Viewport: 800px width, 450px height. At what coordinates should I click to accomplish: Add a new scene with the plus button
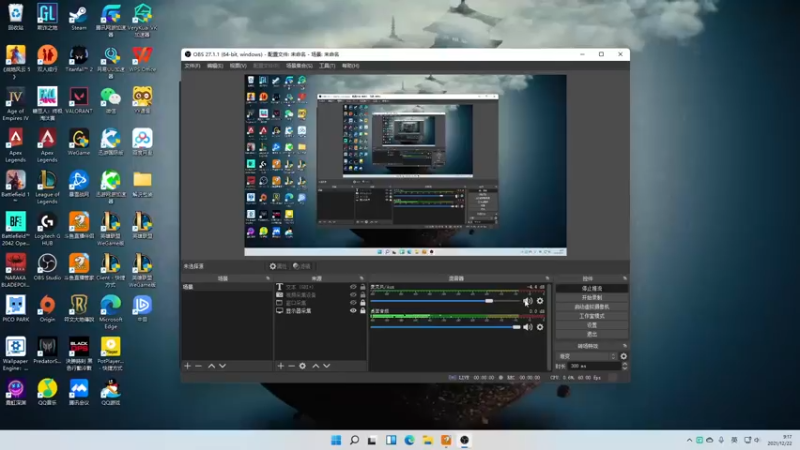click(187, 366)
